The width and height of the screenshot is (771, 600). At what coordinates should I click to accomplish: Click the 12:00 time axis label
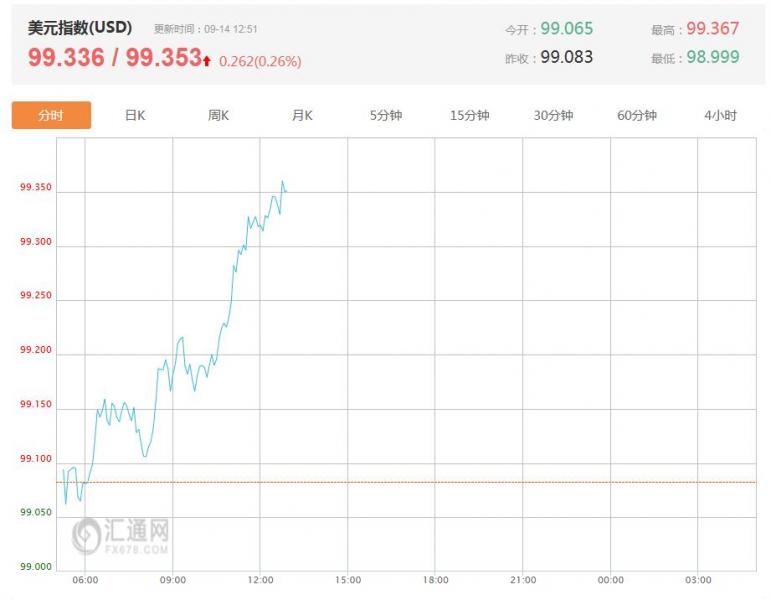(260, 580)
